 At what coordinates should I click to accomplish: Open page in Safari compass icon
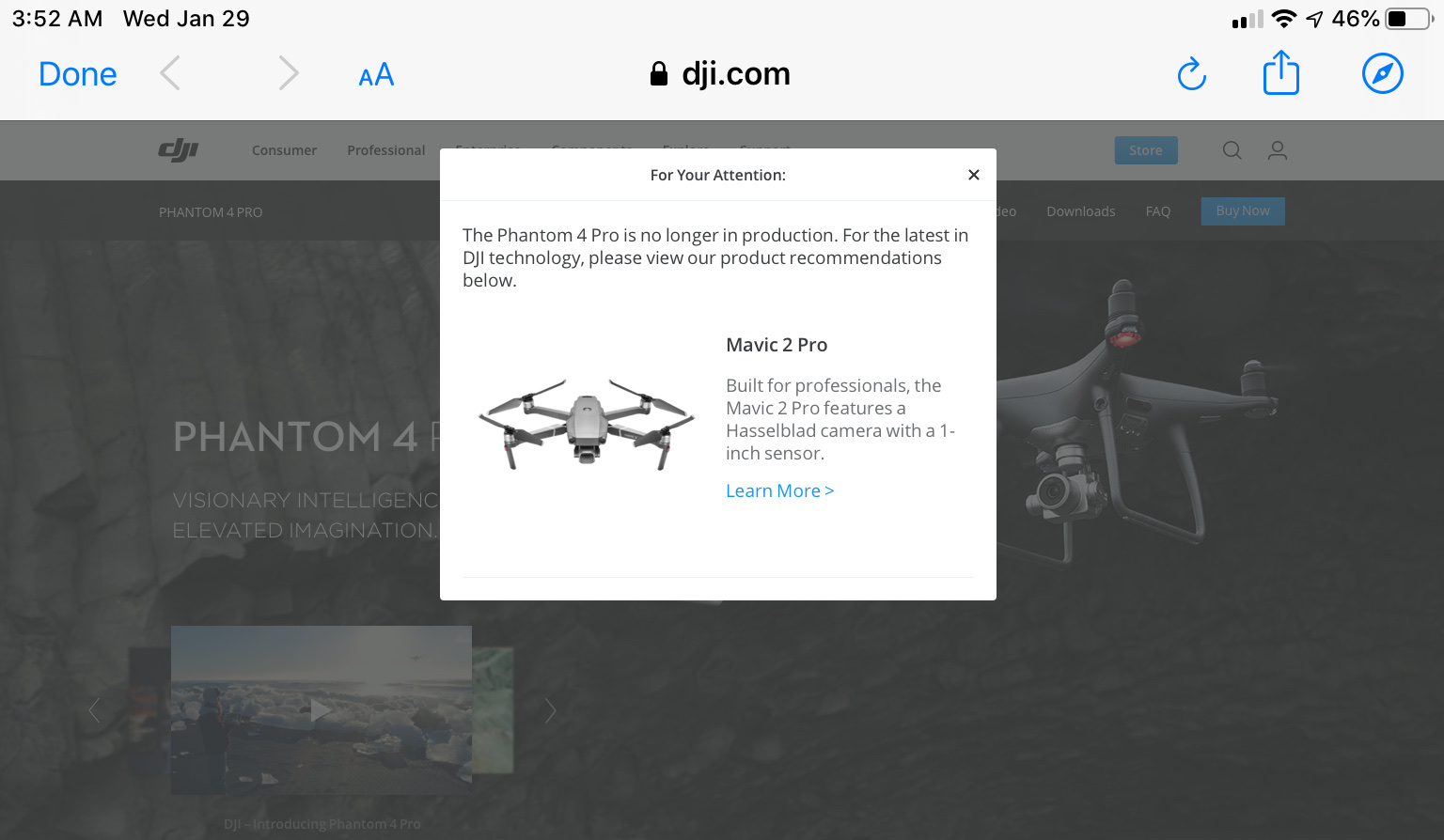(x=1383, y=73)
